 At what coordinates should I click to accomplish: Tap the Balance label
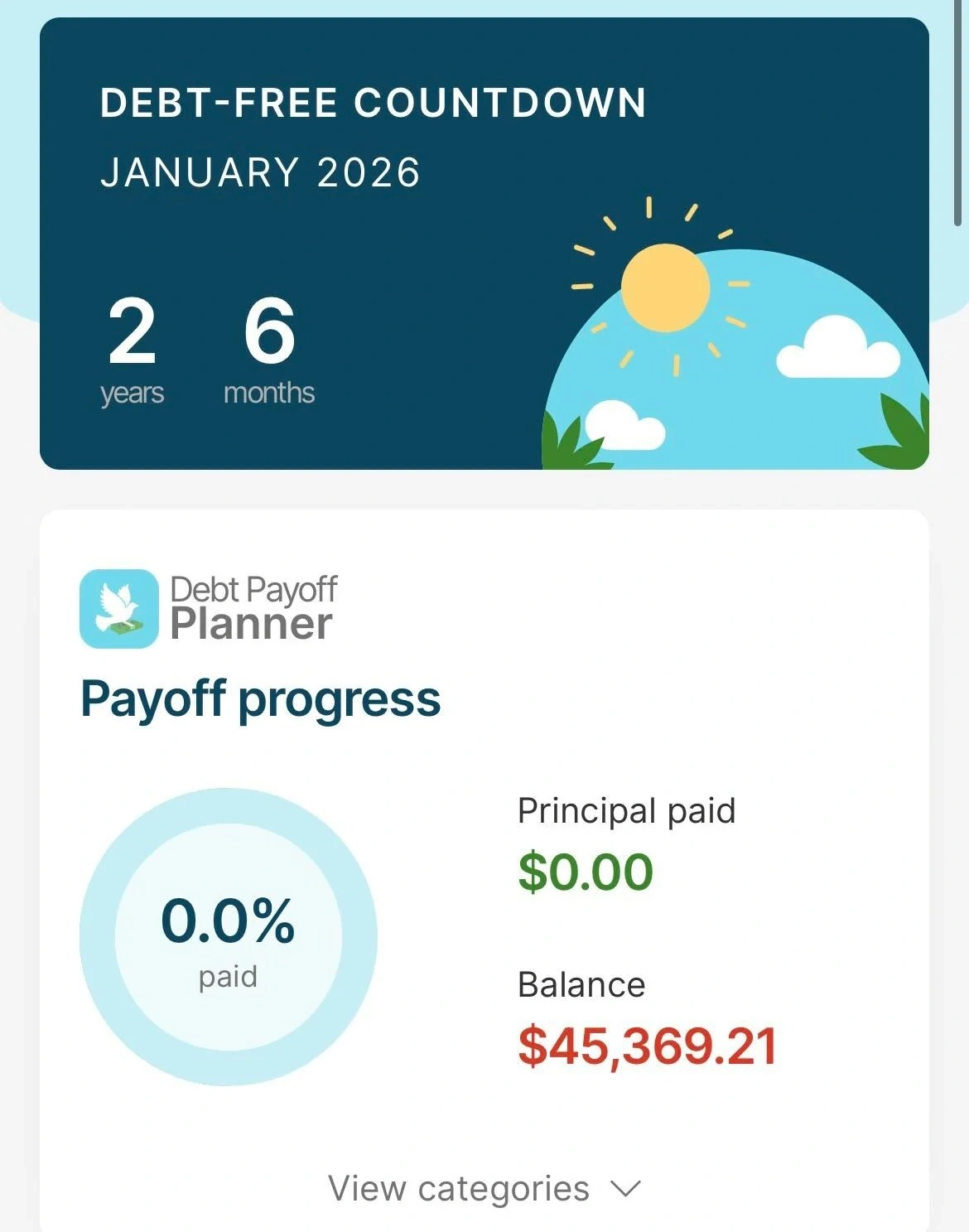coord(581,985)
